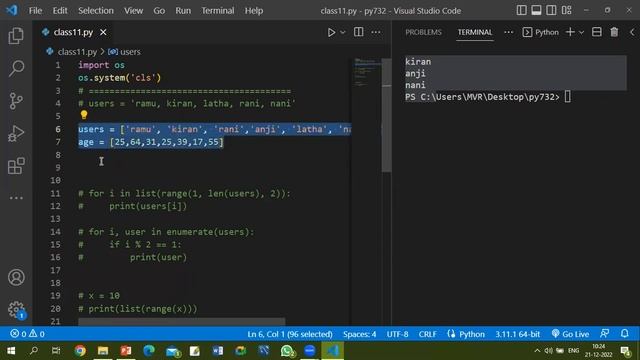Open Windows taskbar search
Image resolution: width=640 pixels, height=360 pixels.
[34, 351]
